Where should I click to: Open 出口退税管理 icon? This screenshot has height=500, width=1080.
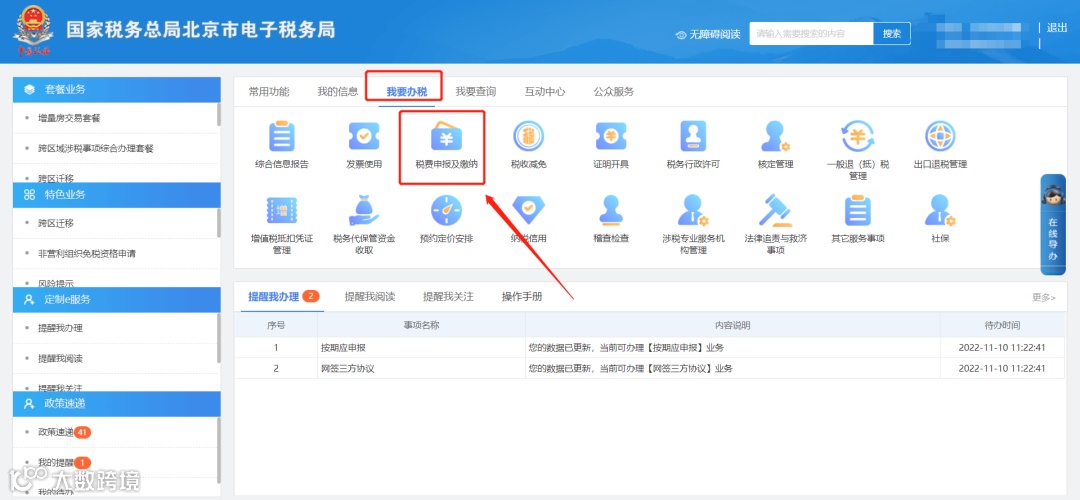[940, 136]
